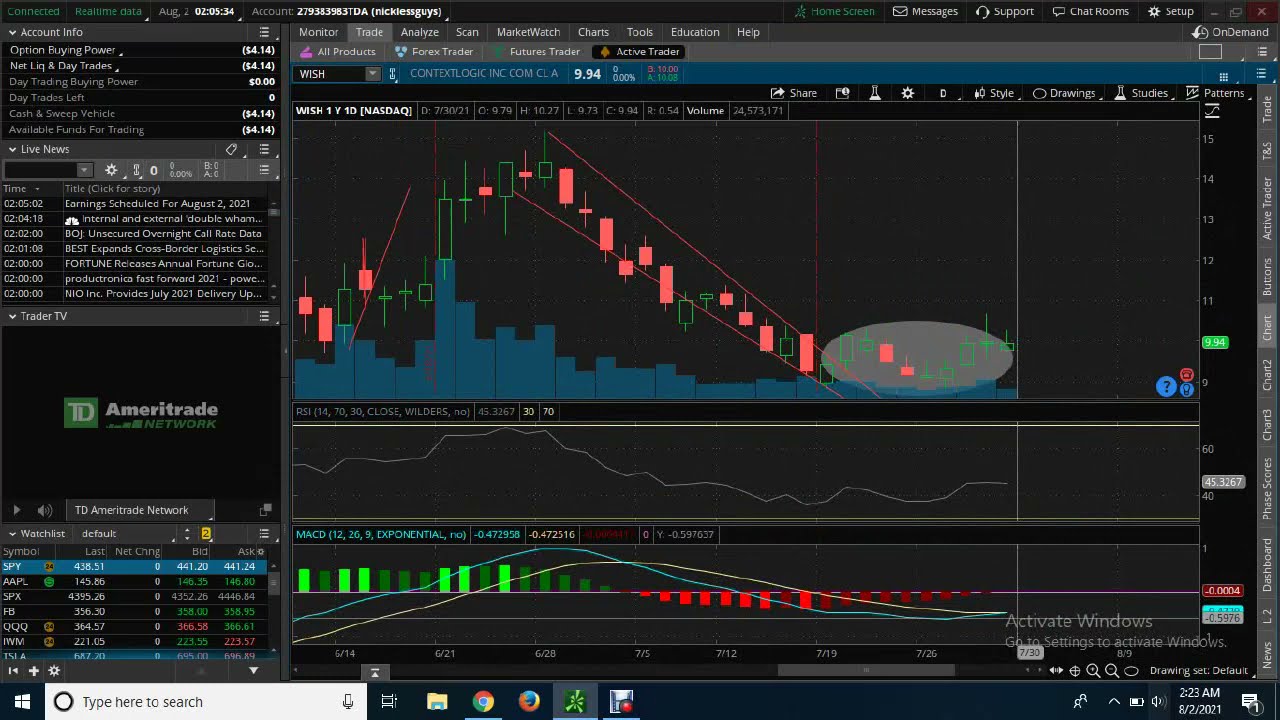This screenshot has height=720, width=1280.
Task: Switch to the Analyze tab
Action: [x=420, y=32]
